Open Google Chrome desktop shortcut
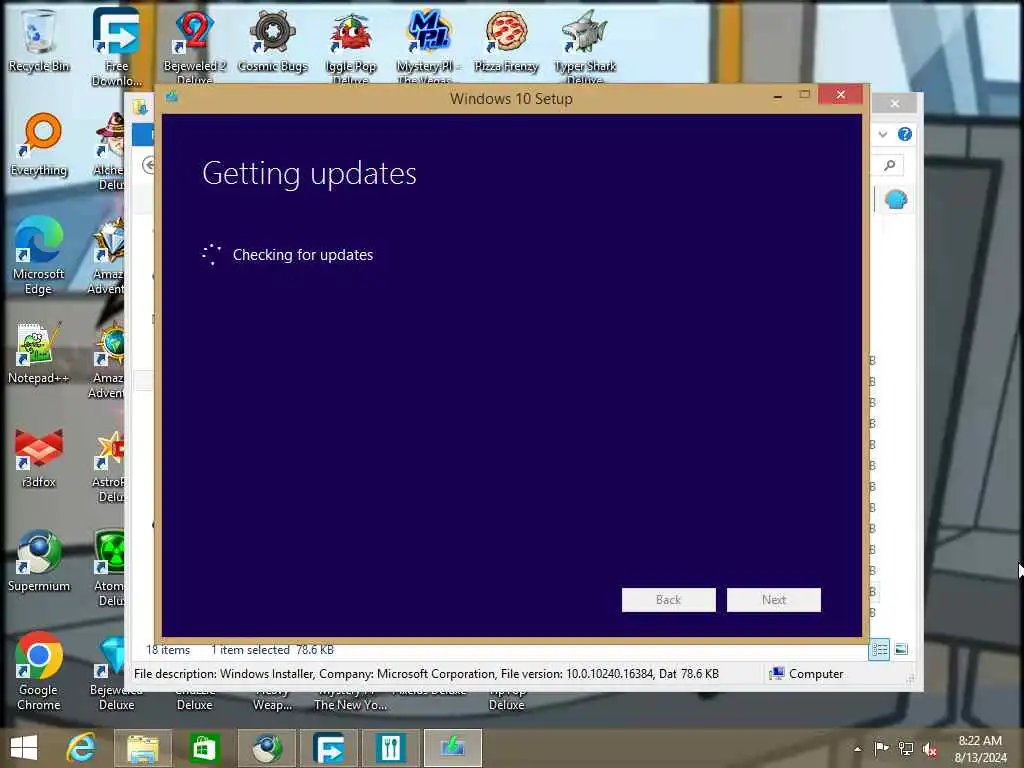 pyautogui.click(x=39, y=671)
